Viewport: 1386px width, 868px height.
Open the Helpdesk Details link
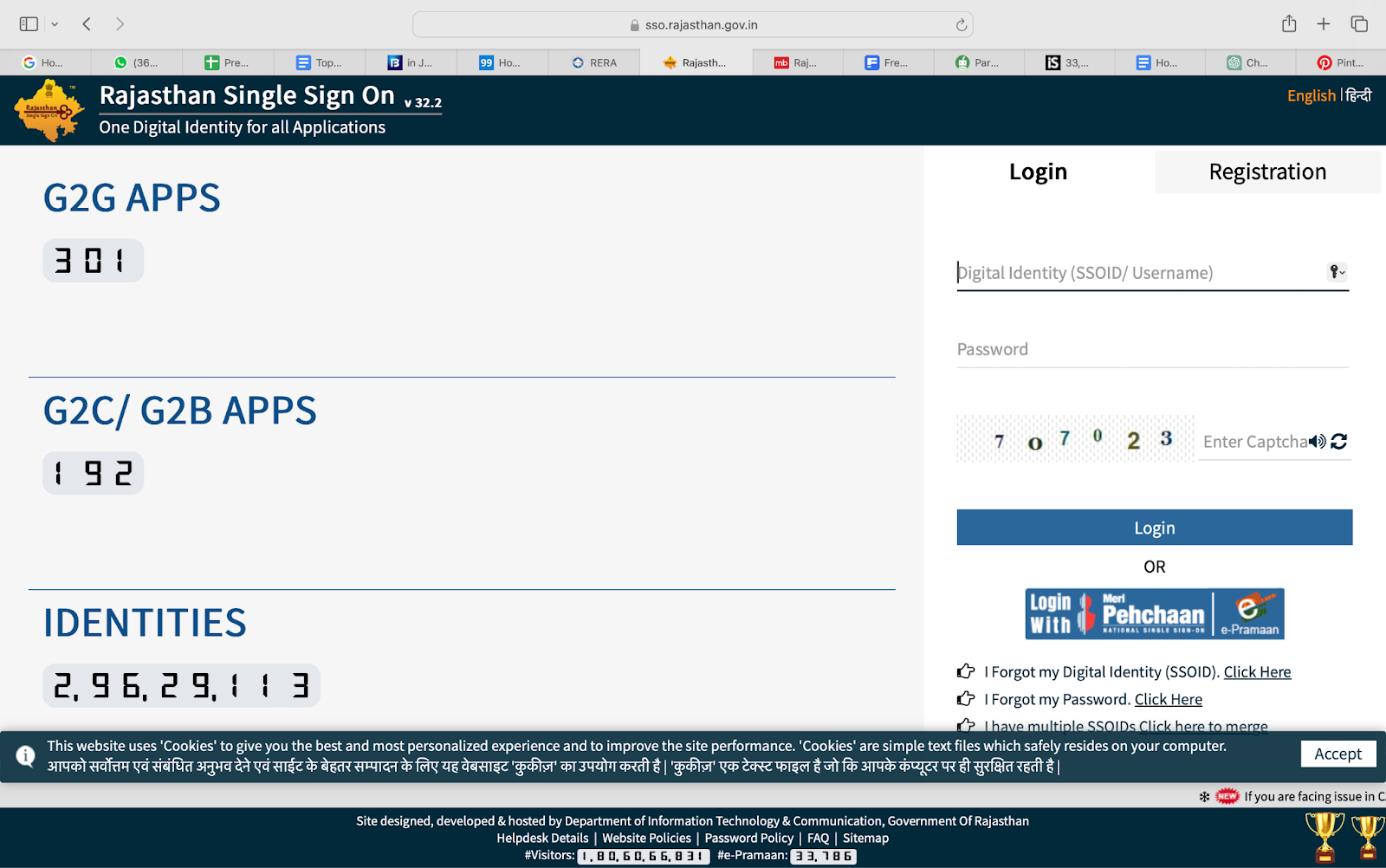tap(542, 838)
